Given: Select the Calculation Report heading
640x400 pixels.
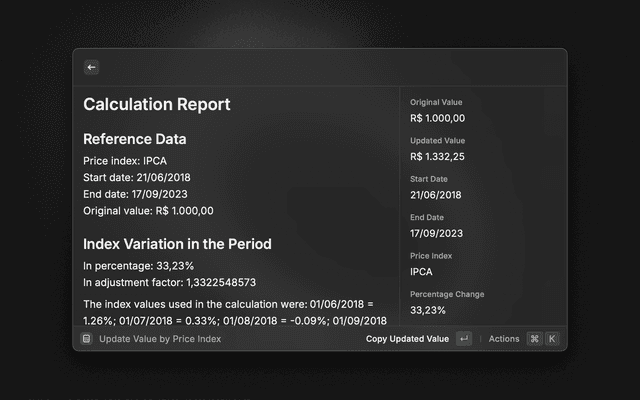Looking at the screenshot, I should pyautogui.click(x=156, y=104).
